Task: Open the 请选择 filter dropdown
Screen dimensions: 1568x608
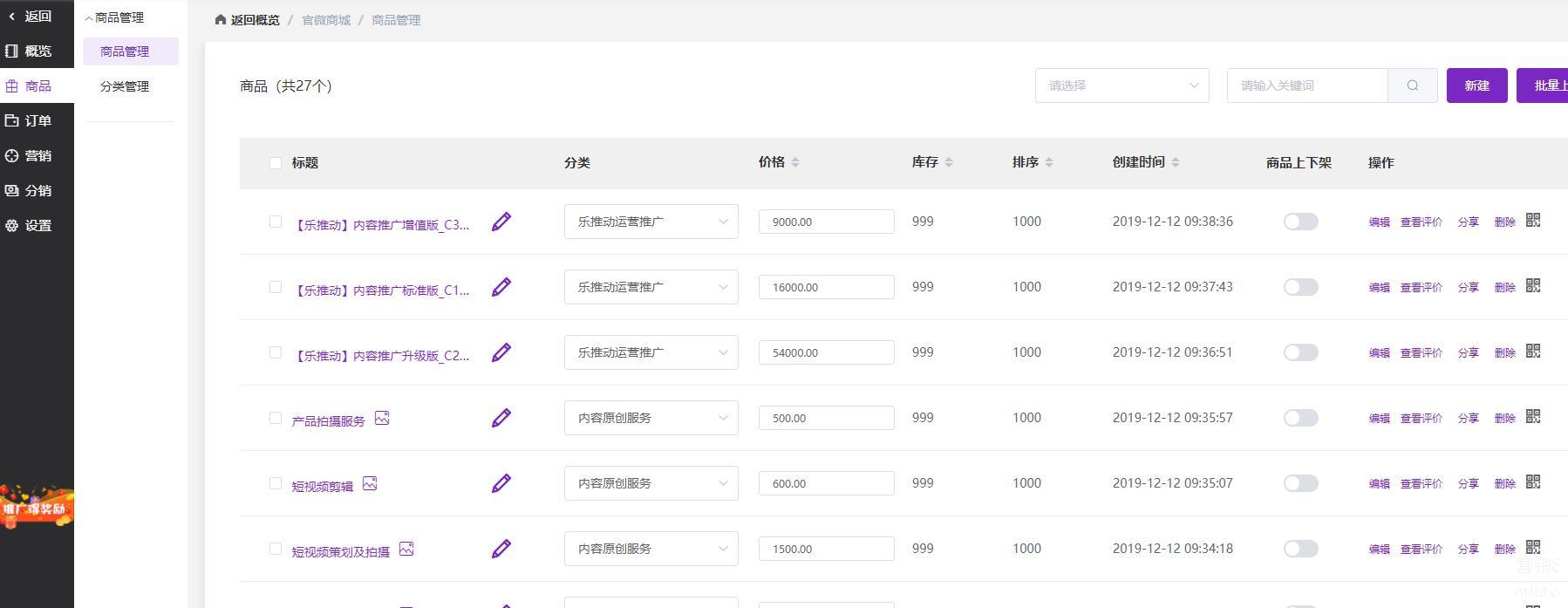Action: pos(1121,85)
